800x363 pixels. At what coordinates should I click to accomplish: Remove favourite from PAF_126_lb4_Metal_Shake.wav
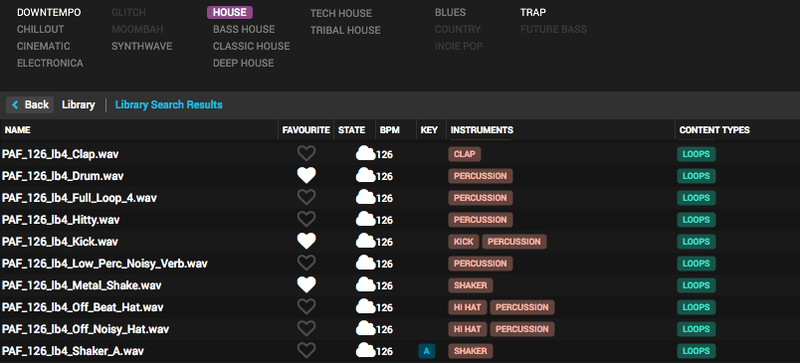point(306,285)
